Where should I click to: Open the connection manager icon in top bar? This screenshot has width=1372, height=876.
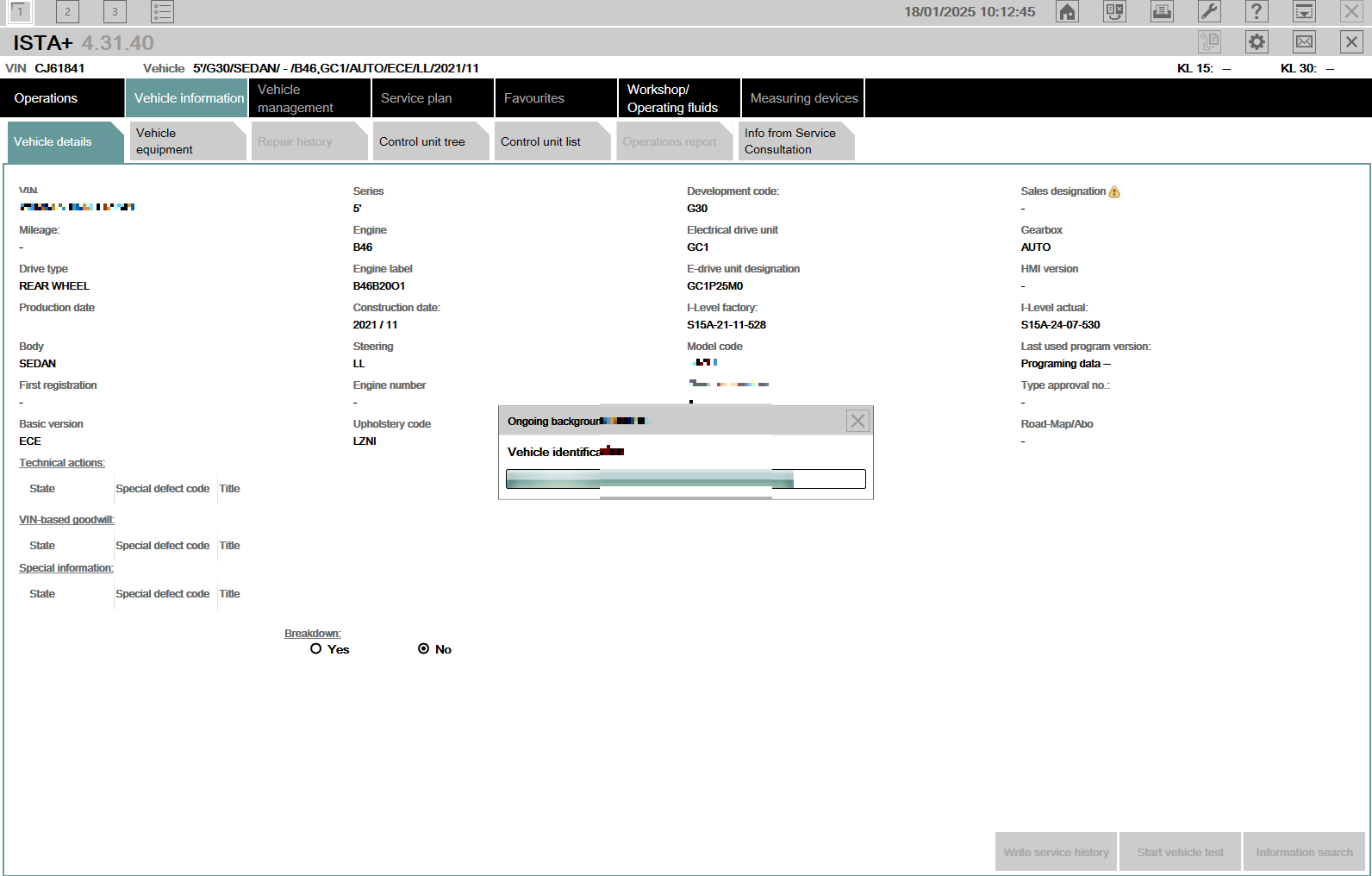click(1114, 11)
